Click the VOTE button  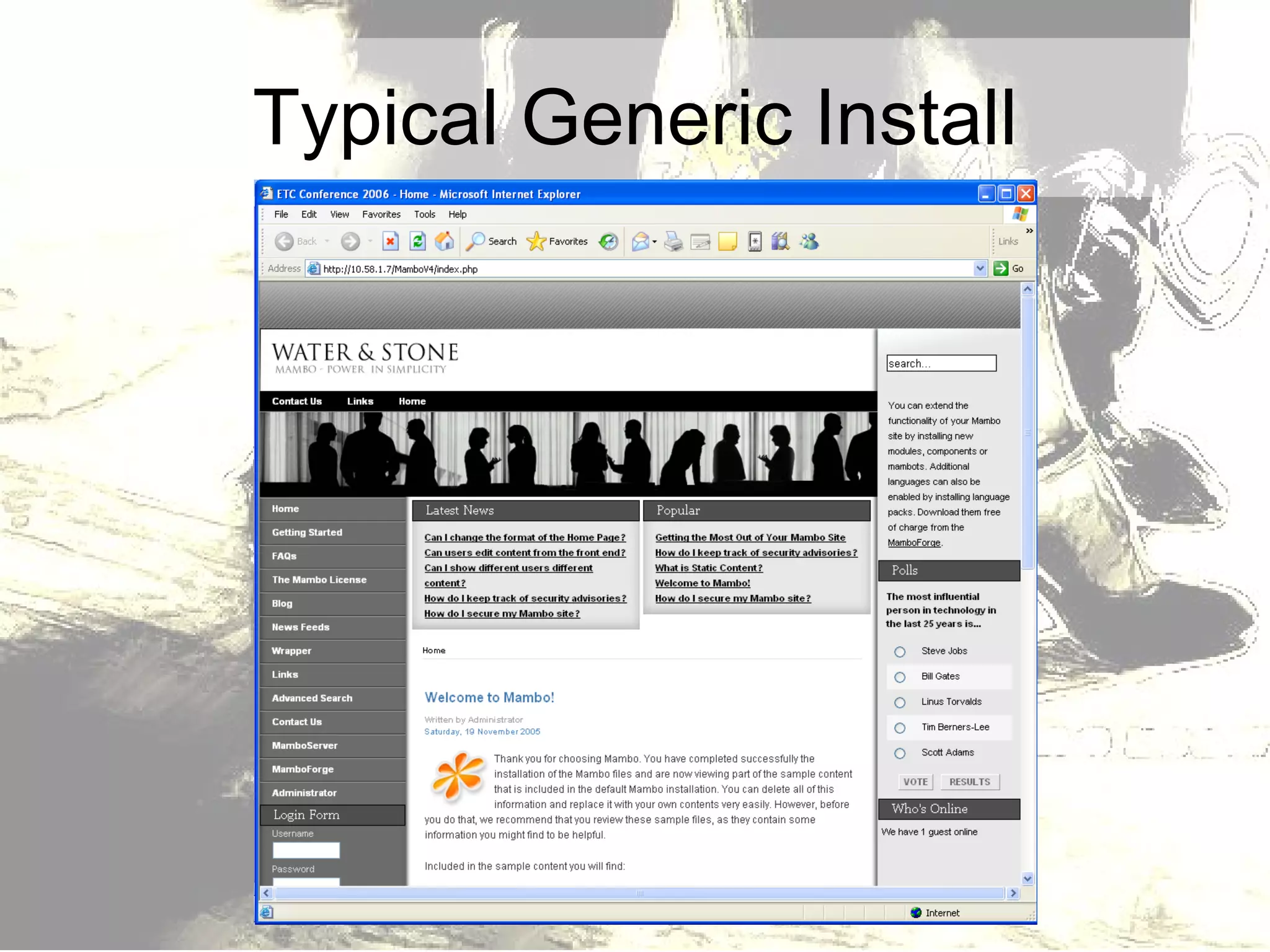(915, 782)
